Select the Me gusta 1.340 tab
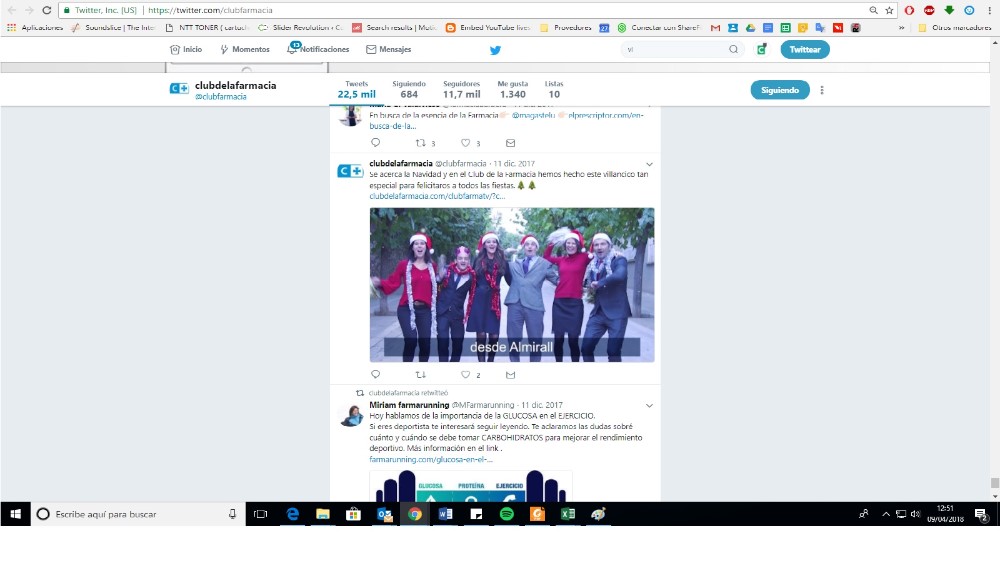The image size is (1000, 563). 513,90
